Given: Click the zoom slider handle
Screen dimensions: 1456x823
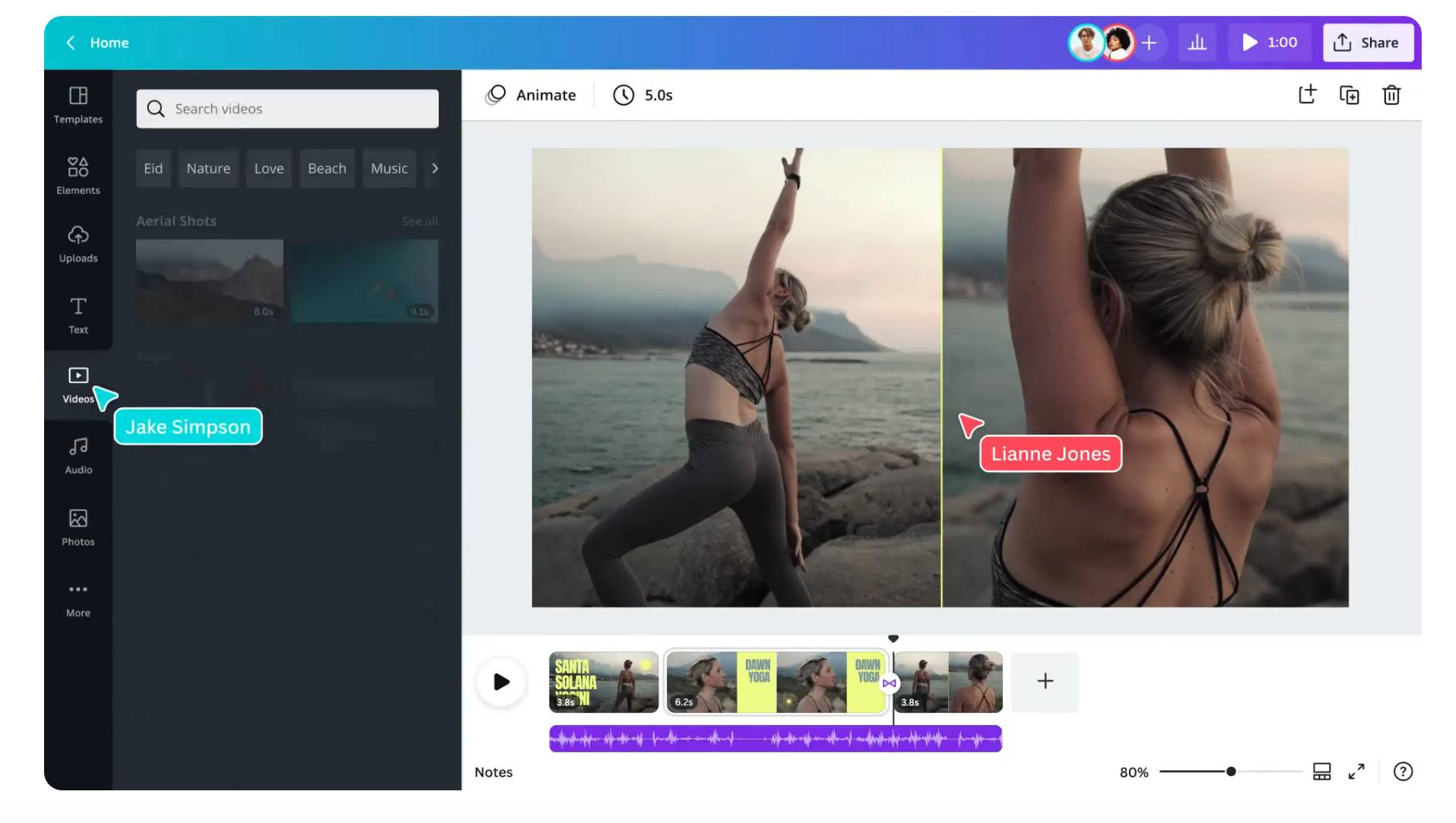Looking at the screenshot, I should coord(1230,771).
